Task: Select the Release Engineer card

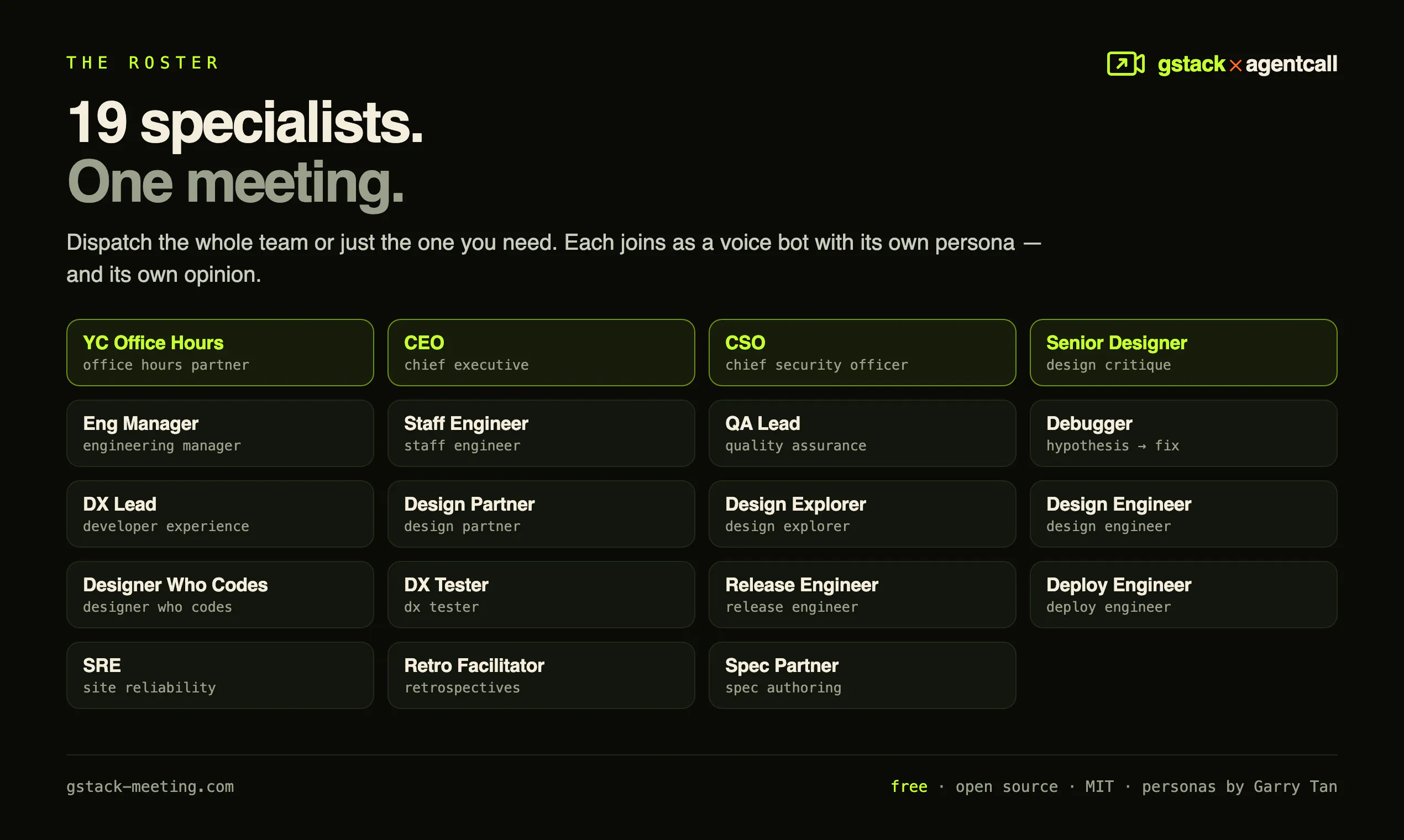Action: [862, 595]
